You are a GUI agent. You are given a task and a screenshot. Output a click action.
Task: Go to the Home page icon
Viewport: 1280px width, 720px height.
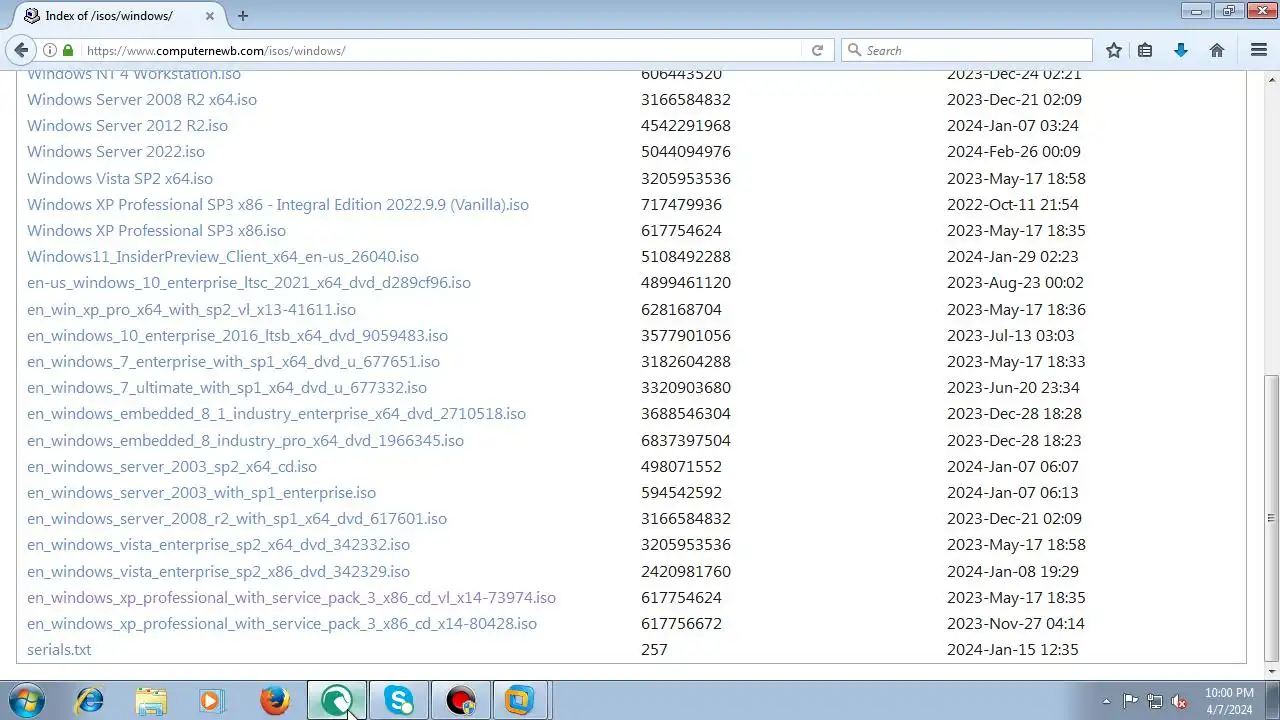(x=1217, y=50)
